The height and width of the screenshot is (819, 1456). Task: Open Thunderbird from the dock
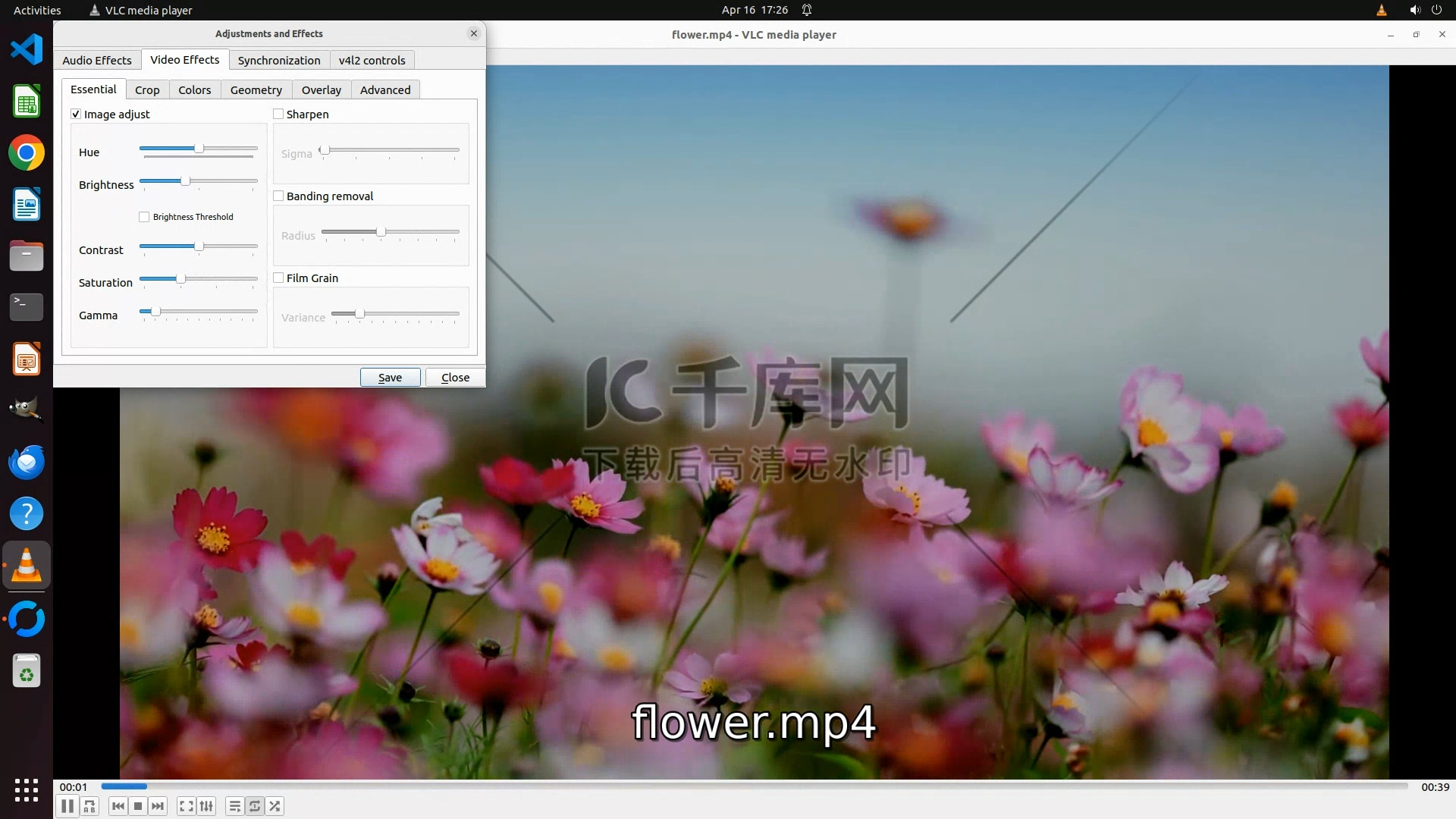(x=27, y=462)
